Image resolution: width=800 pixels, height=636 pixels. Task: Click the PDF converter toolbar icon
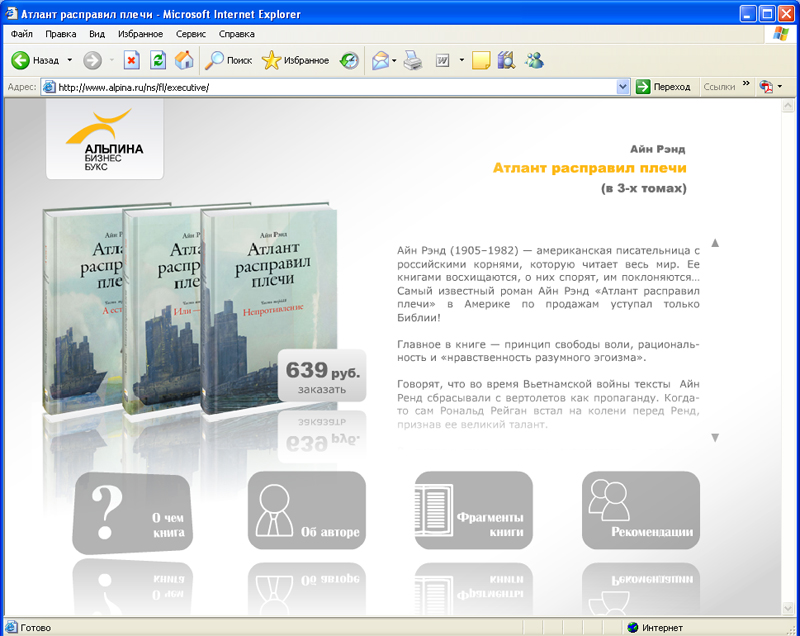click(x=765, y=87)
